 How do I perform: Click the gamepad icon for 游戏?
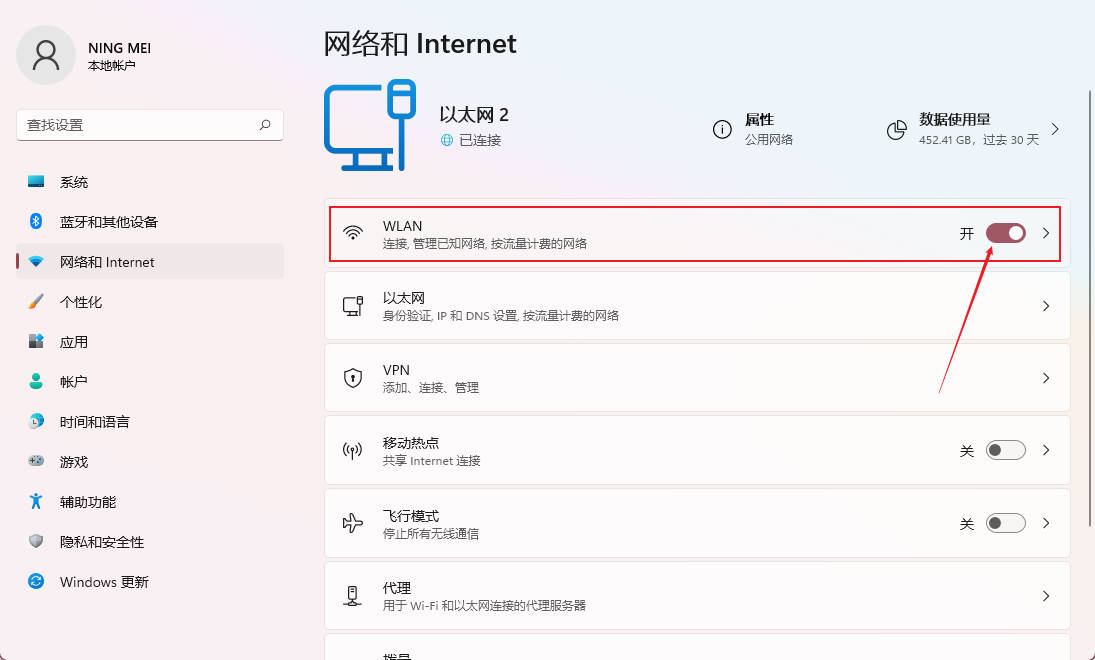(36, 461)
